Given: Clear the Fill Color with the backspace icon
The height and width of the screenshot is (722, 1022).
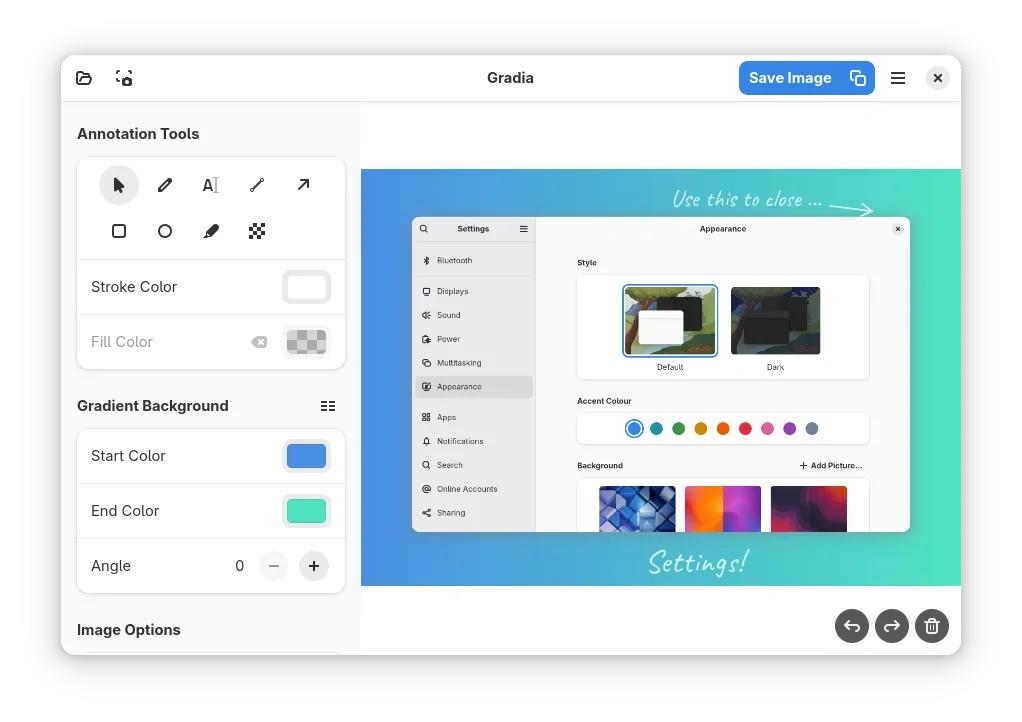Looking at the screenshot, I should pyautogui.click(x=259, y=342).
